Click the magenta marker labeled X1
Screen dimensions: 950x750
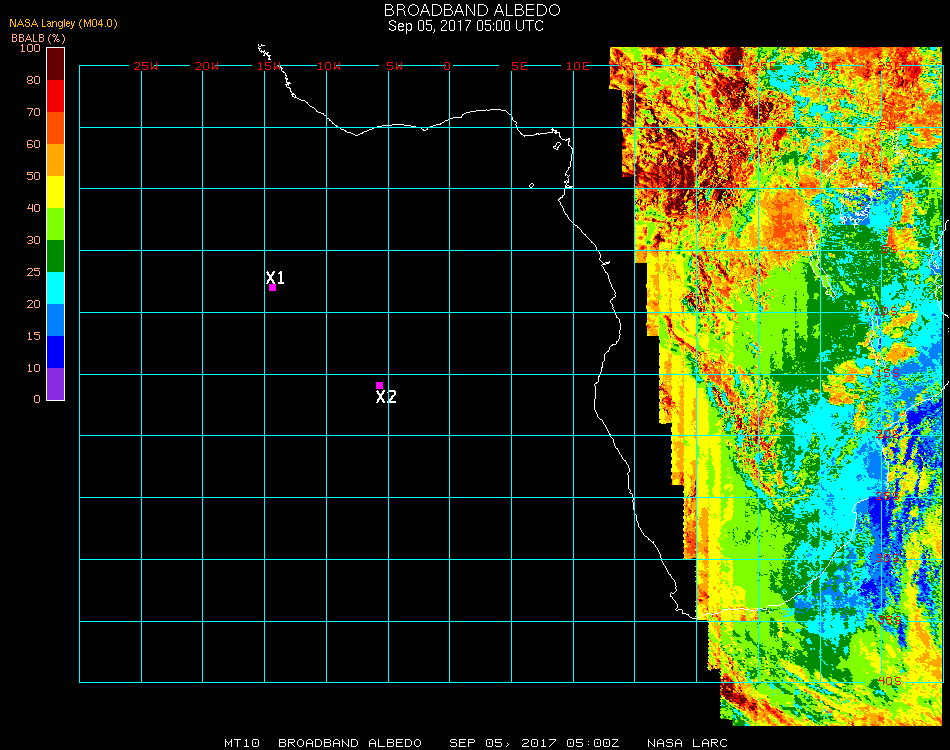(273, 288)
